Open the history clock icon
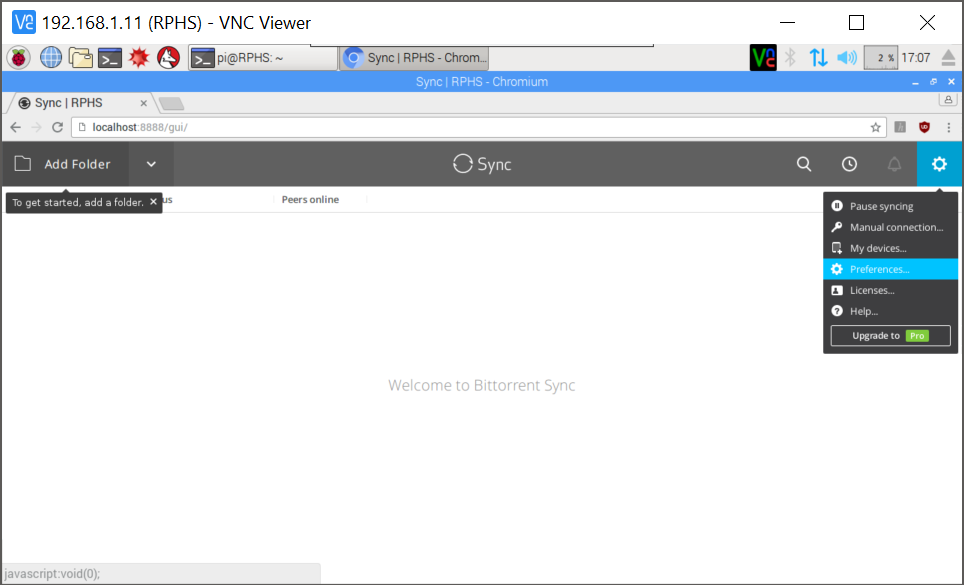Viewport: 964px width, 585px height. (x=849, y=164)
